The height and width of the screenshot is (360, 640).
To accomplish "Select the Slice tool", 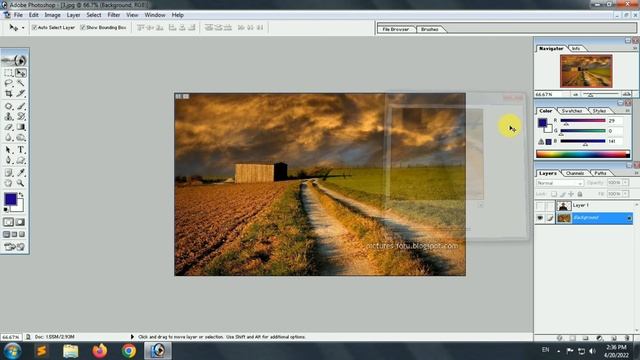I will (x=21, y=93).
